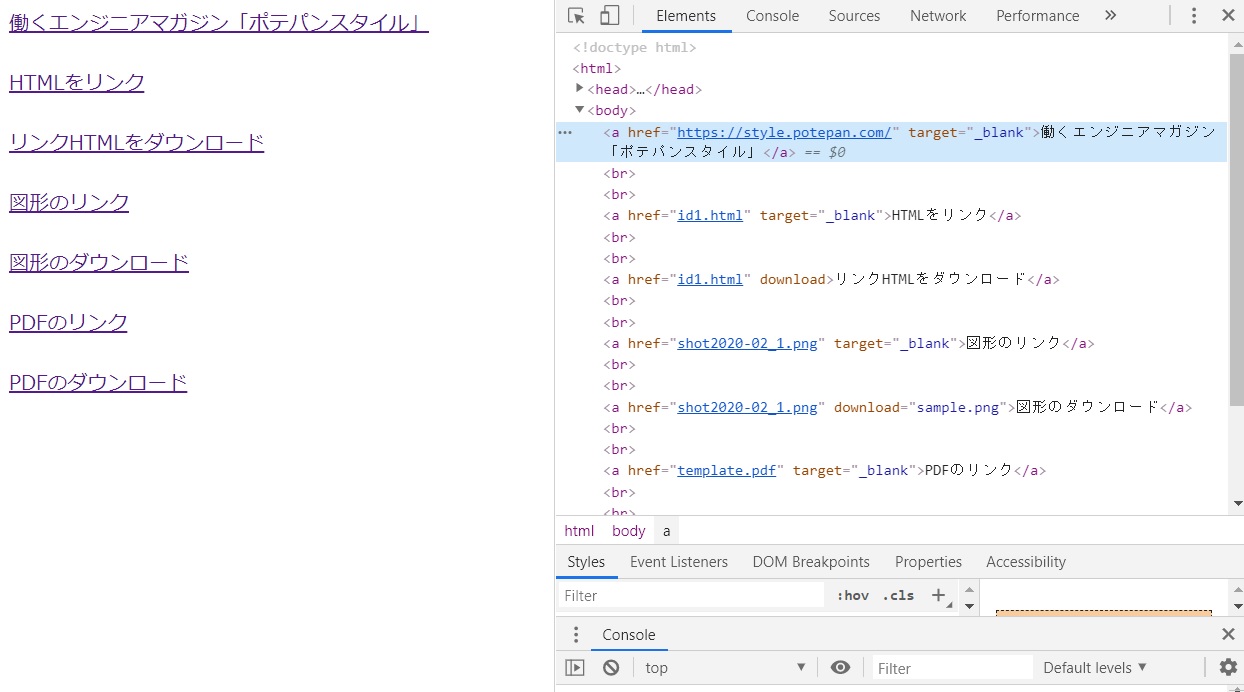
Task: Click the template.pdf href in Elements
Action: click(727, 470)
